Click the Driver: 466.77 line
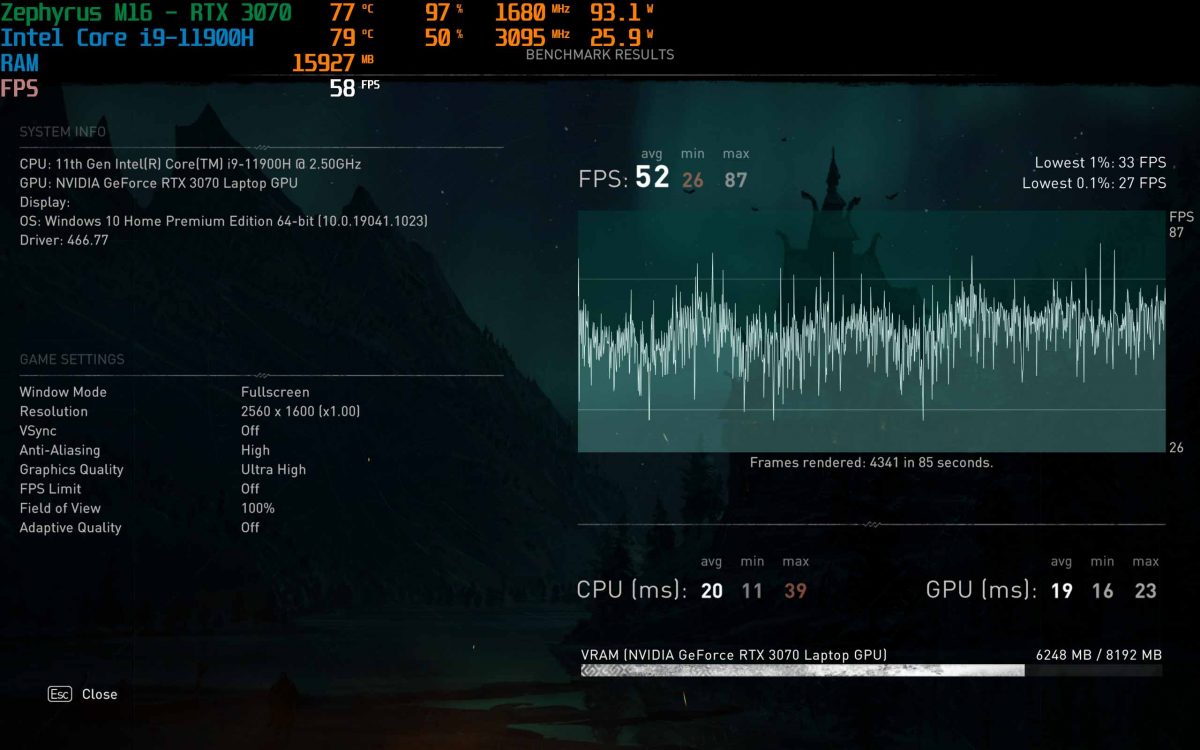 (x=64, y=241)
